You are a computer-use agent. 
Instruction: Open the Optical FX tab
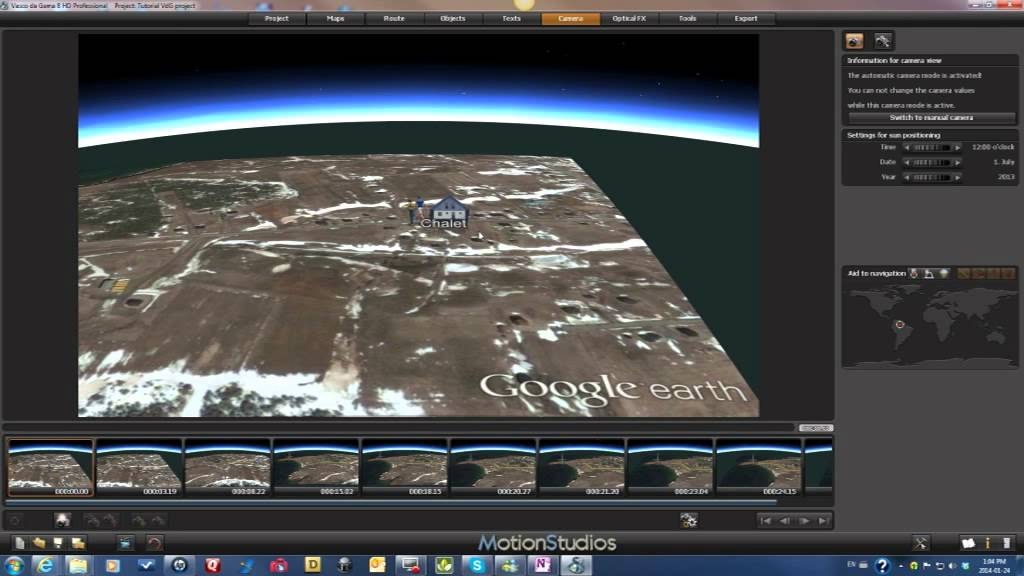tap(630, 19)
